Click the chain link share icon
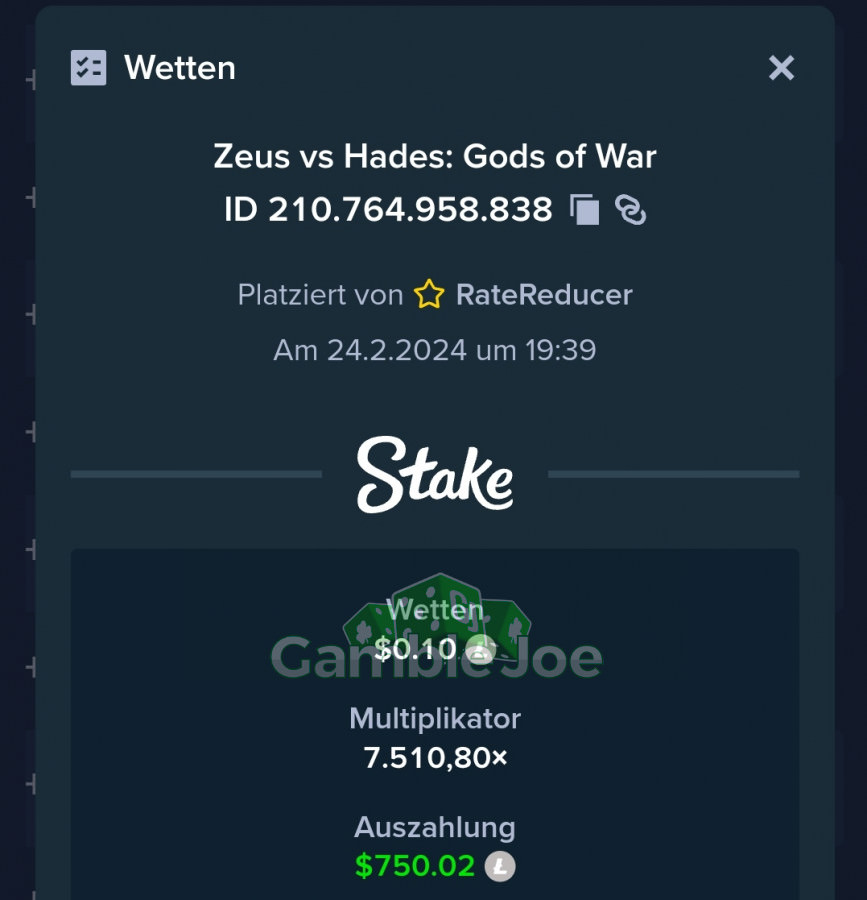This screenshot has height=900, width=867. point(631,210)
